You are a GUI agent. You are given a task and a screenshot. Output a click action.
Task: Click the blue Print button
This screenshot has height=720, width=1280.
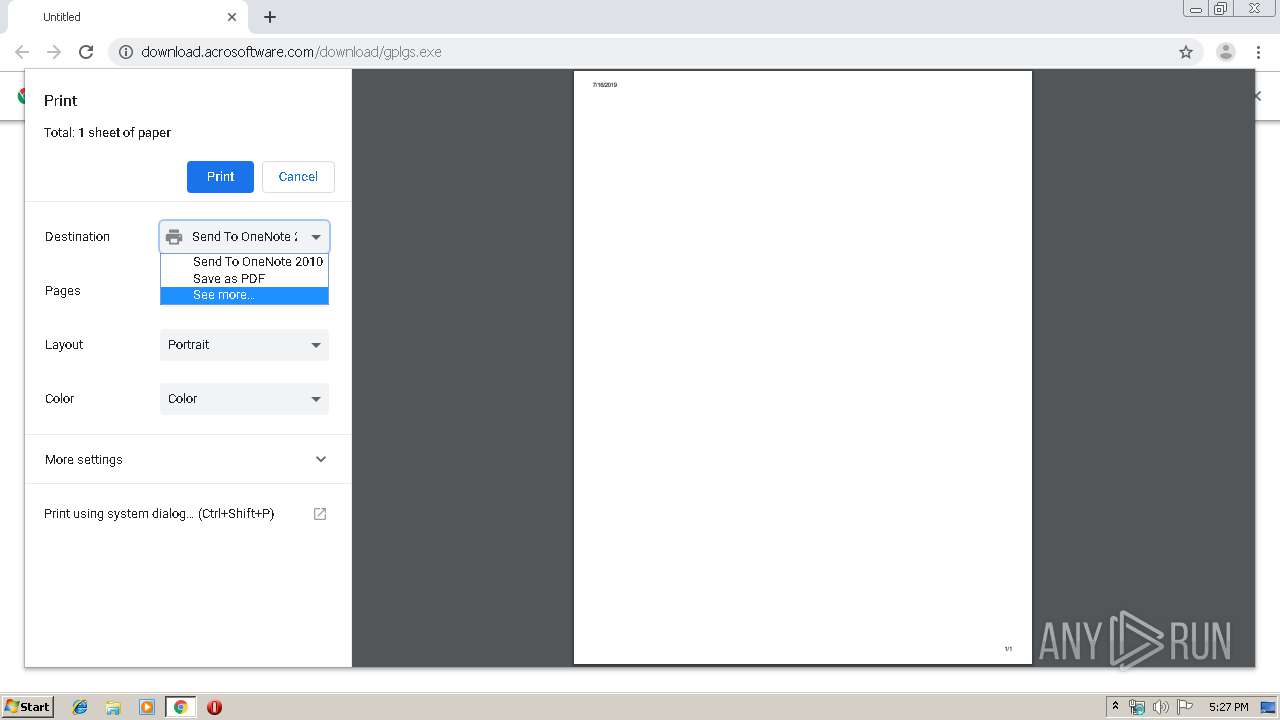click(220, 176)
